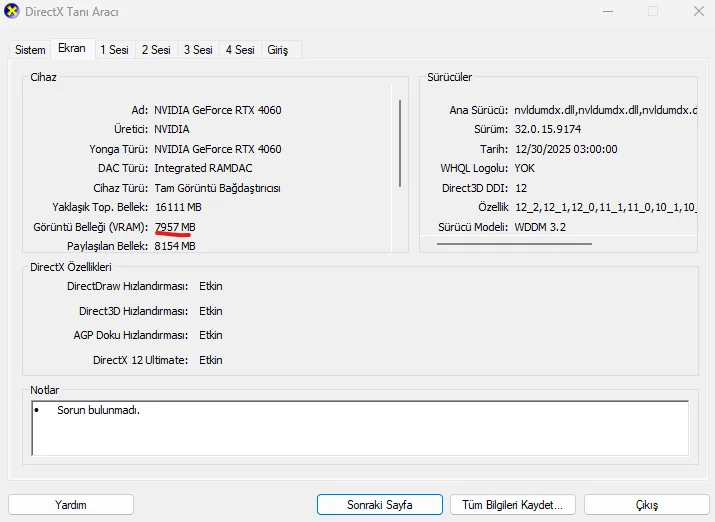This screenshot has height=522, width=715.
Task: Click the Ad value NVIDIA GeForce RTX 4060
Action: coord(218,110)
